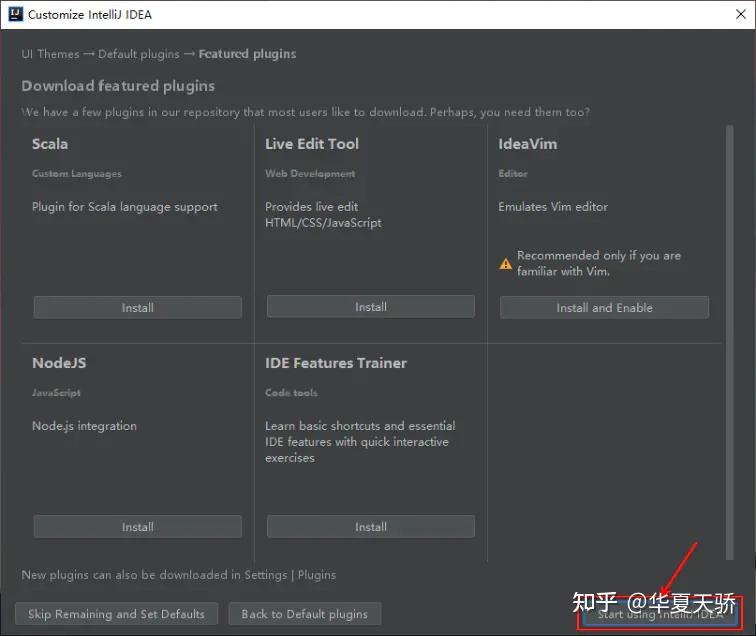
Task: Click the vertical scrollbar of plugin list
Action: point(729,342)
